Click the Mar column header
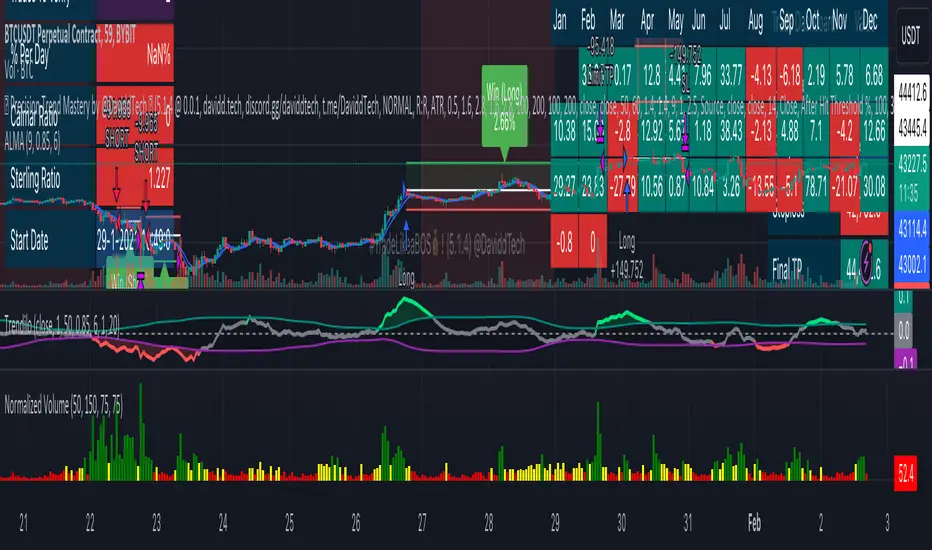932x550 pixels. [616, 21]
